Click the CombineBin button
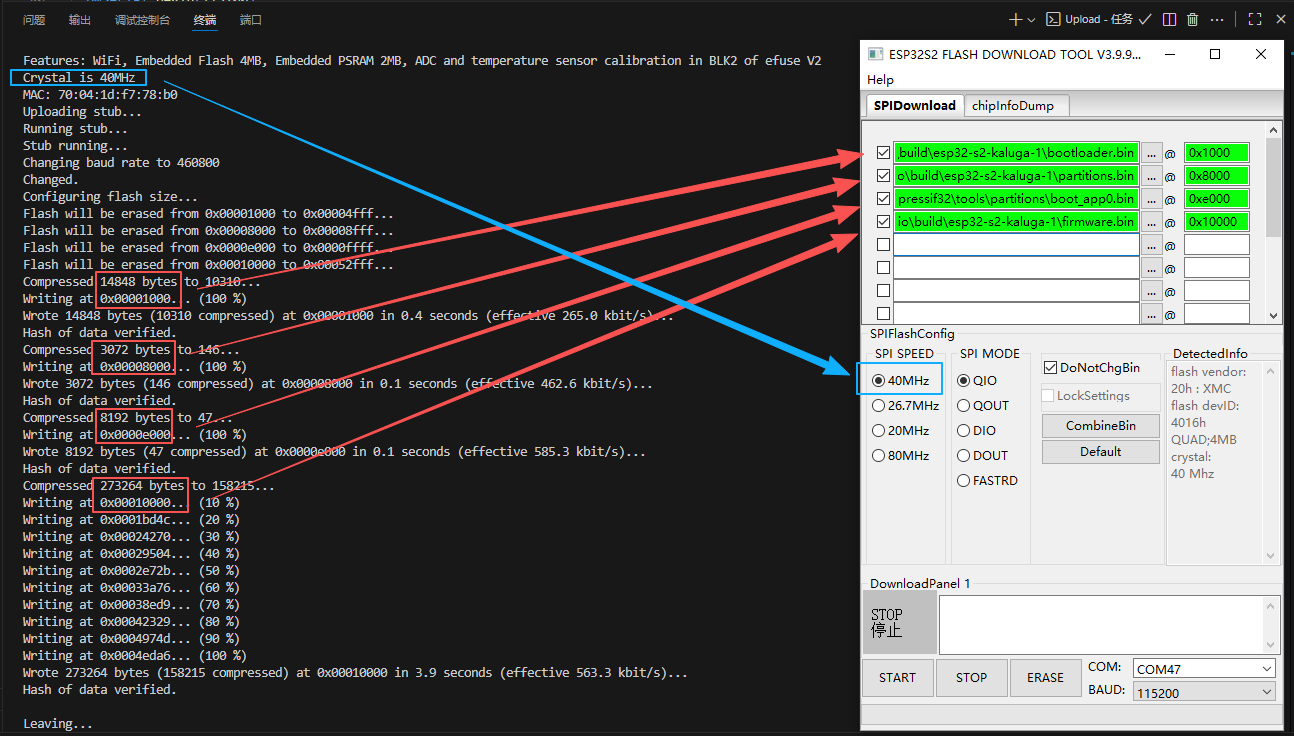 (x=1100, y=426)
